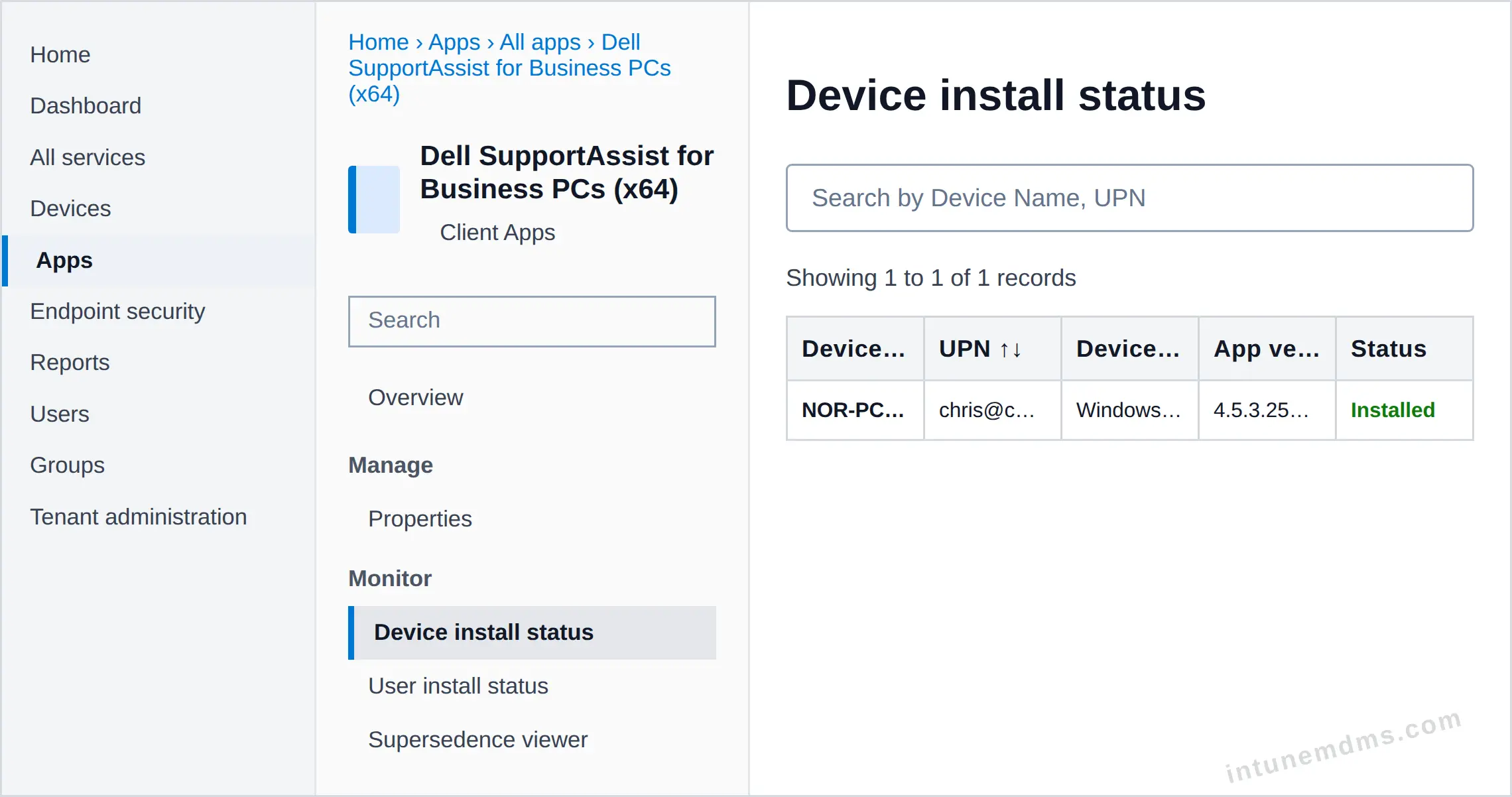Focus the app menu Search box
Image resolution: width=1512 pixels, height=797 pixels.
(x=532, y=321)
